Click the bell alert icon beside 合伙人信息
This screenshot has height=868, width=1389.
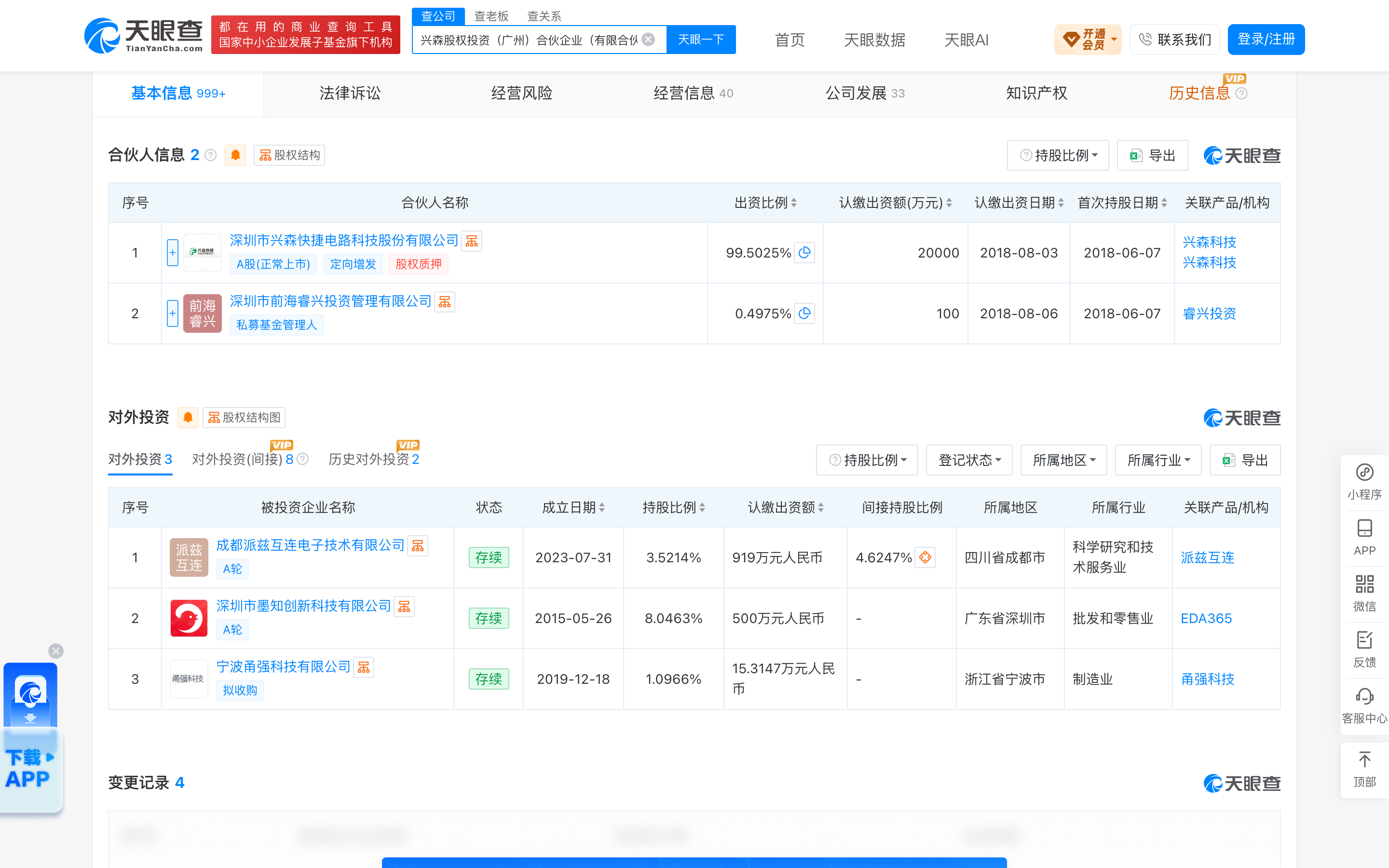235,155
